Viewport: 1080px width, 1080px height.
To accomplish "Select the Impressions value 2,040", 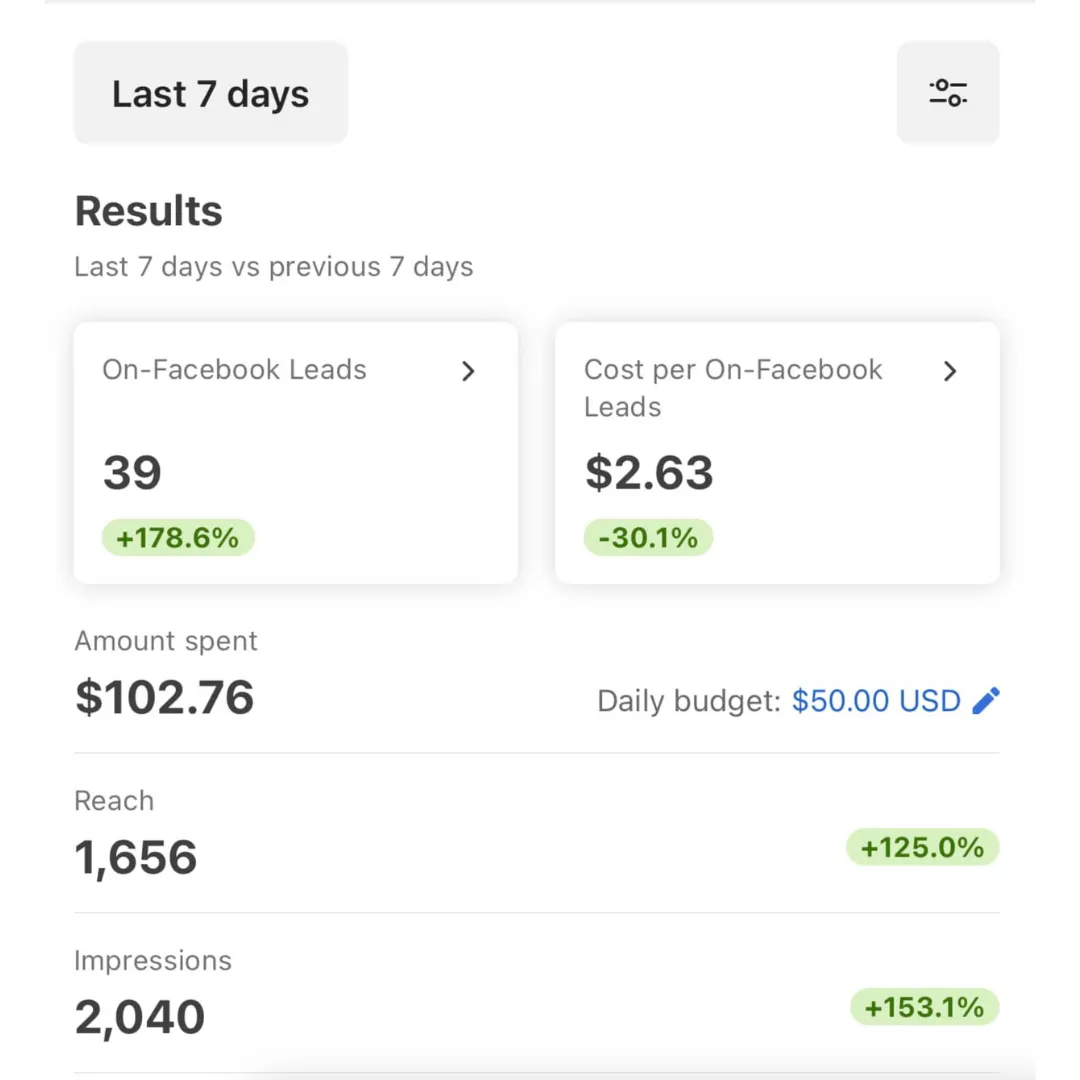I will (x=140, y=1017).
